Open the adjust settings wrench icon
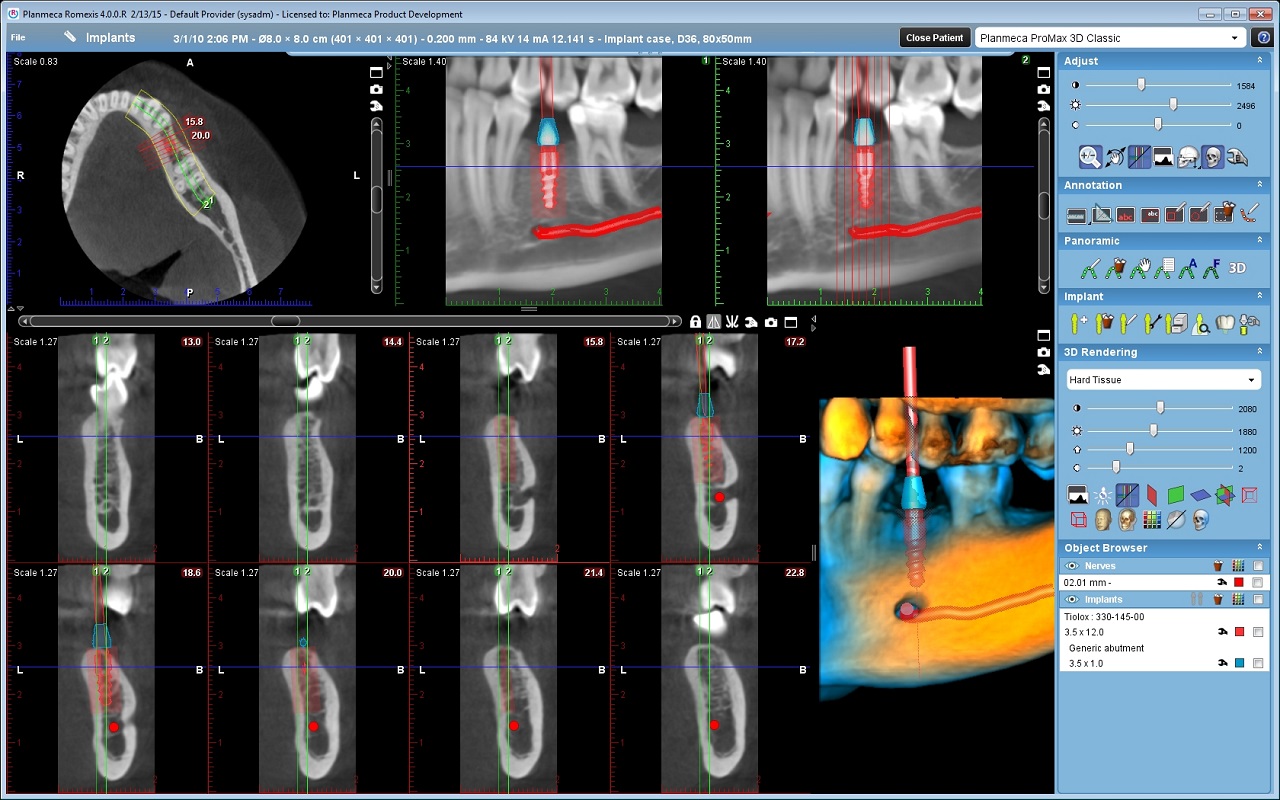Viewport: 1280px width, 800px height. [1238, 157]
